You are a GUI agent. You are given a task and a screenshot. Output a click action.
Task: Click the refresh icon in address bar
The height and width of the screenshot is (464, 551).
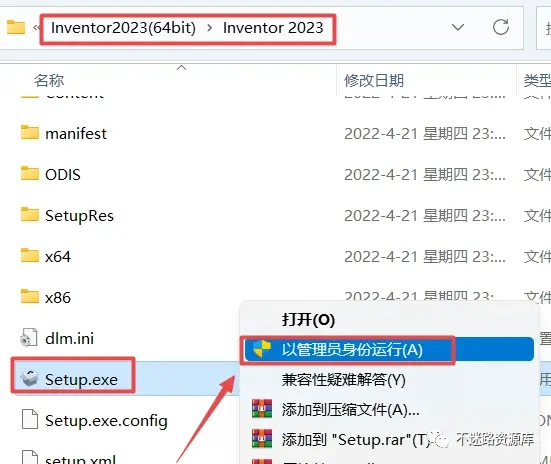tap(501, 27)
